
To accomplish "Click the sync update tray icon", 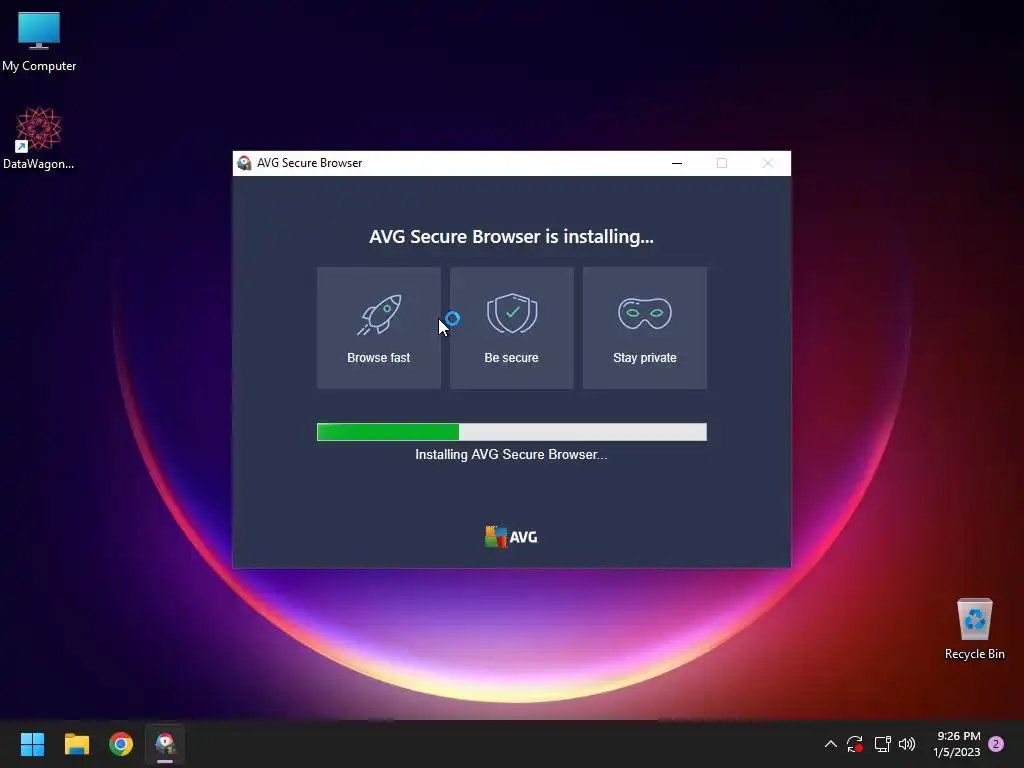I will [855, 744].
